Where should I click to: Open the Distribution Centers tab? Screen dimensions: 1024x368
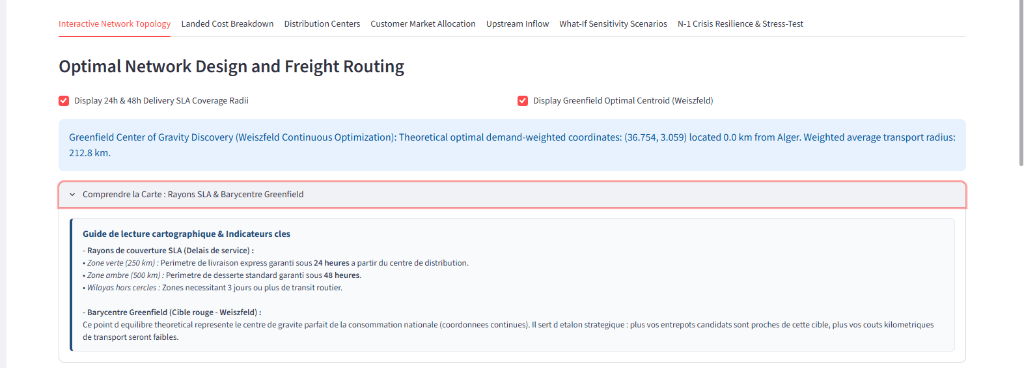(x=322, y=24)
